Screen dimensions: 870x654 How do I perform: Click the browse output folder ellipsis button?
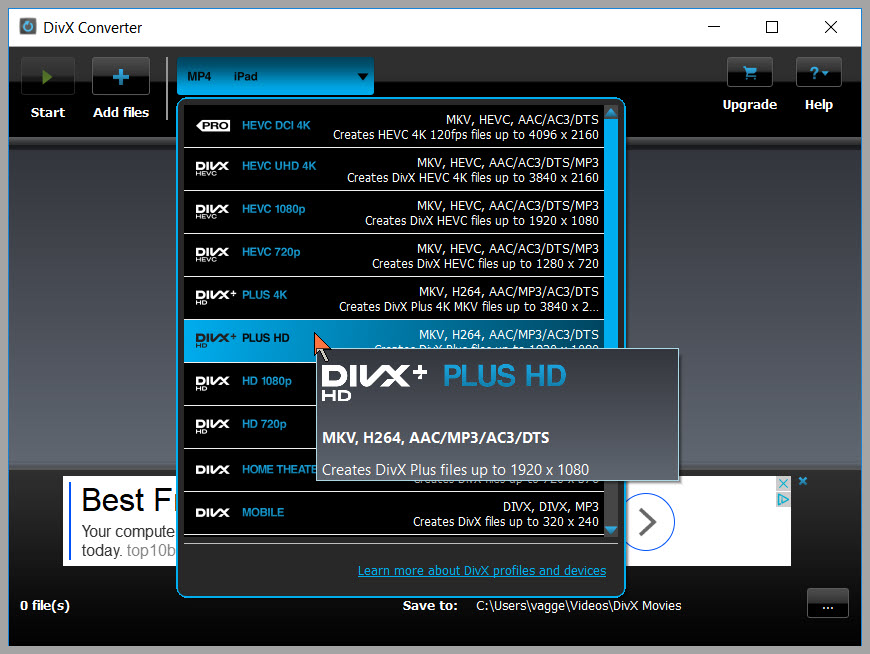coord(827,603)
